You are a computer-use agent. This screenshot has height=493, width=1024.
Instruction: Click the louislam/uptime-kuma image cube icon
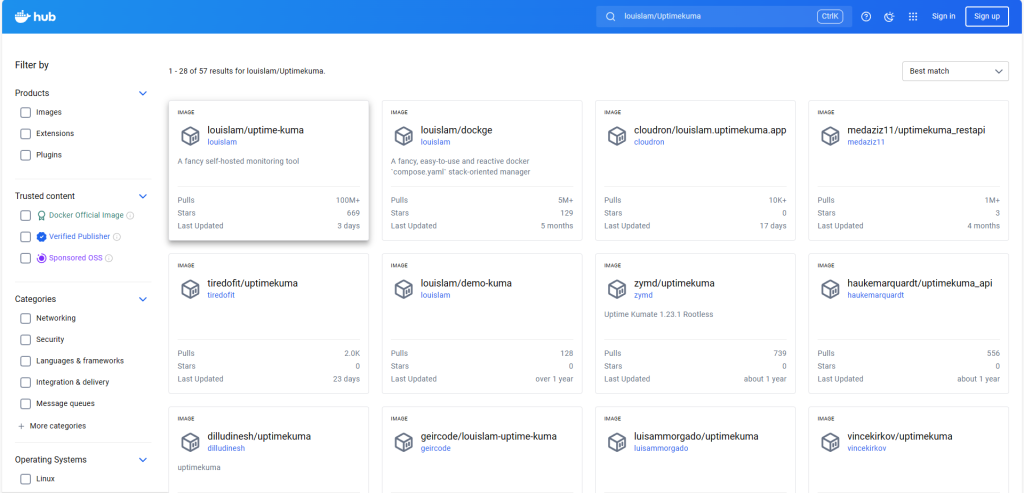tap(190, 135)
